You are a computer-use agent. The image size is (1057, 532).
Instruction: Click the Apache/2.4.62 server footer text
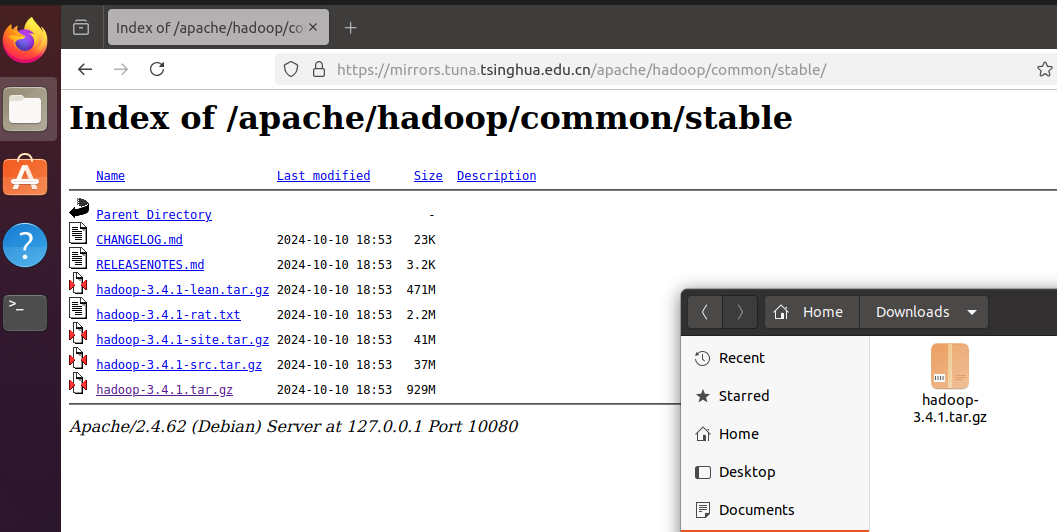point(293,426)
